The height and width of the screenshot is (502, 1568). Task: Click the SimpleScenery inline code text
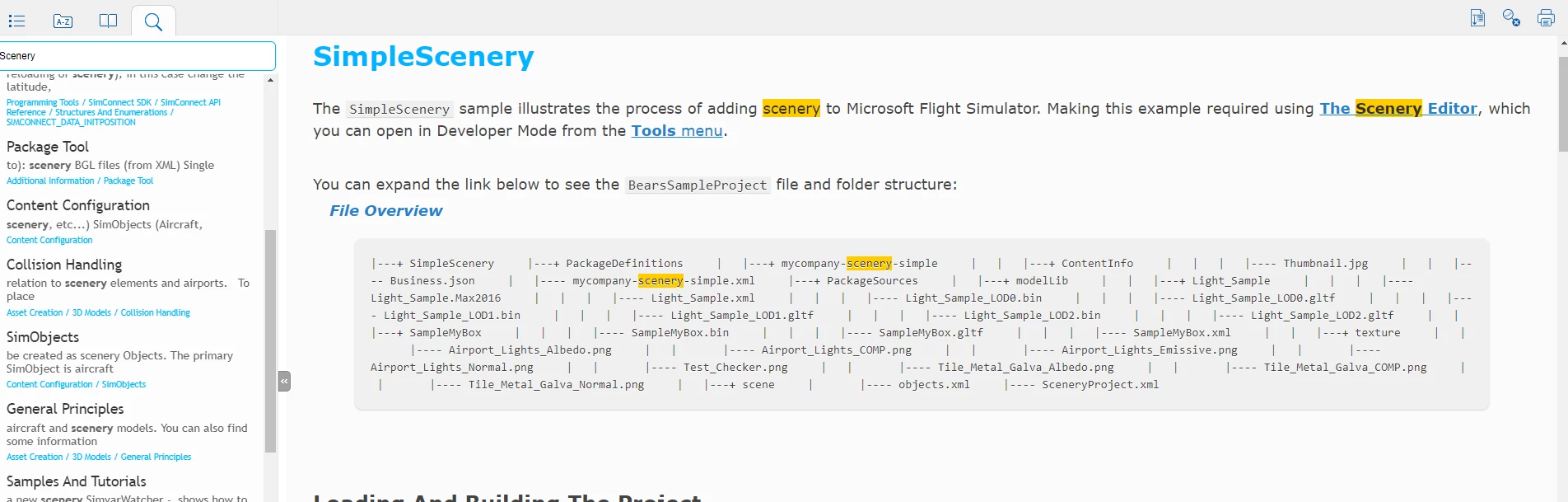click(399, 109)
